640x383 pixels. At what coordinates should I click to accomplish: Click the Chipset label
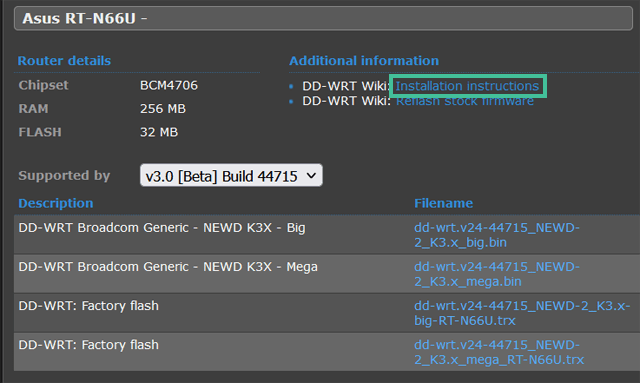(x=43, y=85)
